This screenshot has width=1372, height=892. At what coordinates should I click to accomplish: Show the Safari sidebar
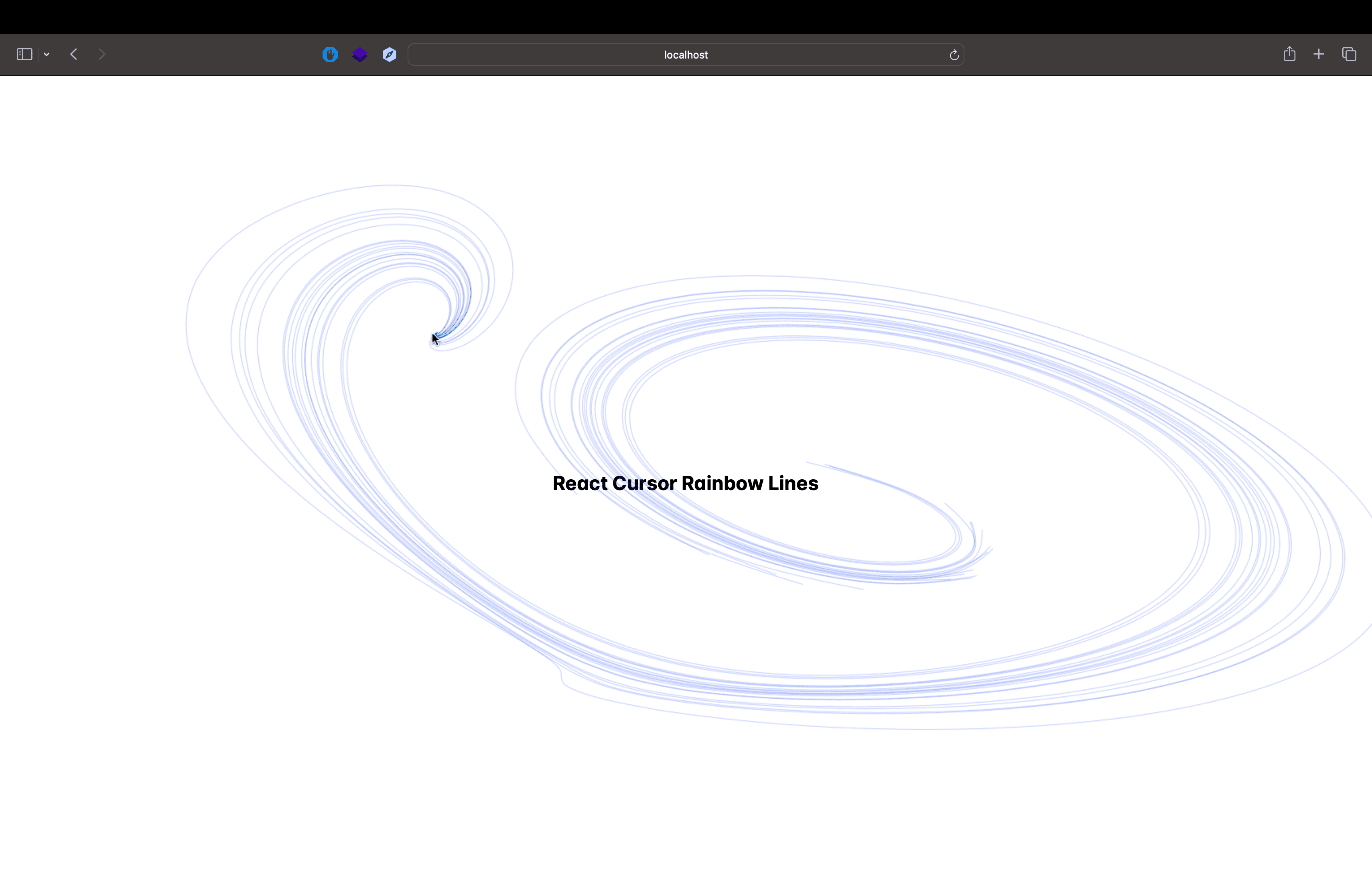click(24, 54)
